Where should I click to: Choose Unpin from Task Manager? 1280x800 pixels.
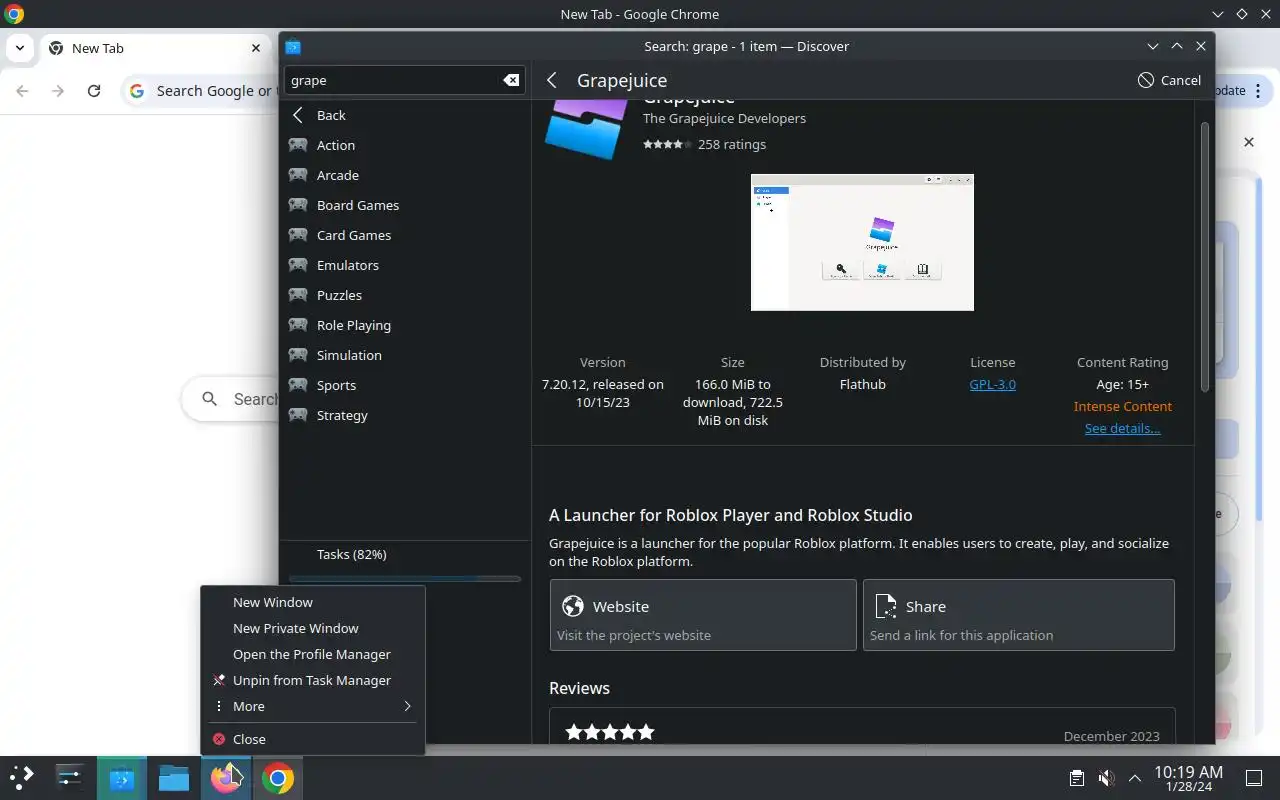coord(313,680)
